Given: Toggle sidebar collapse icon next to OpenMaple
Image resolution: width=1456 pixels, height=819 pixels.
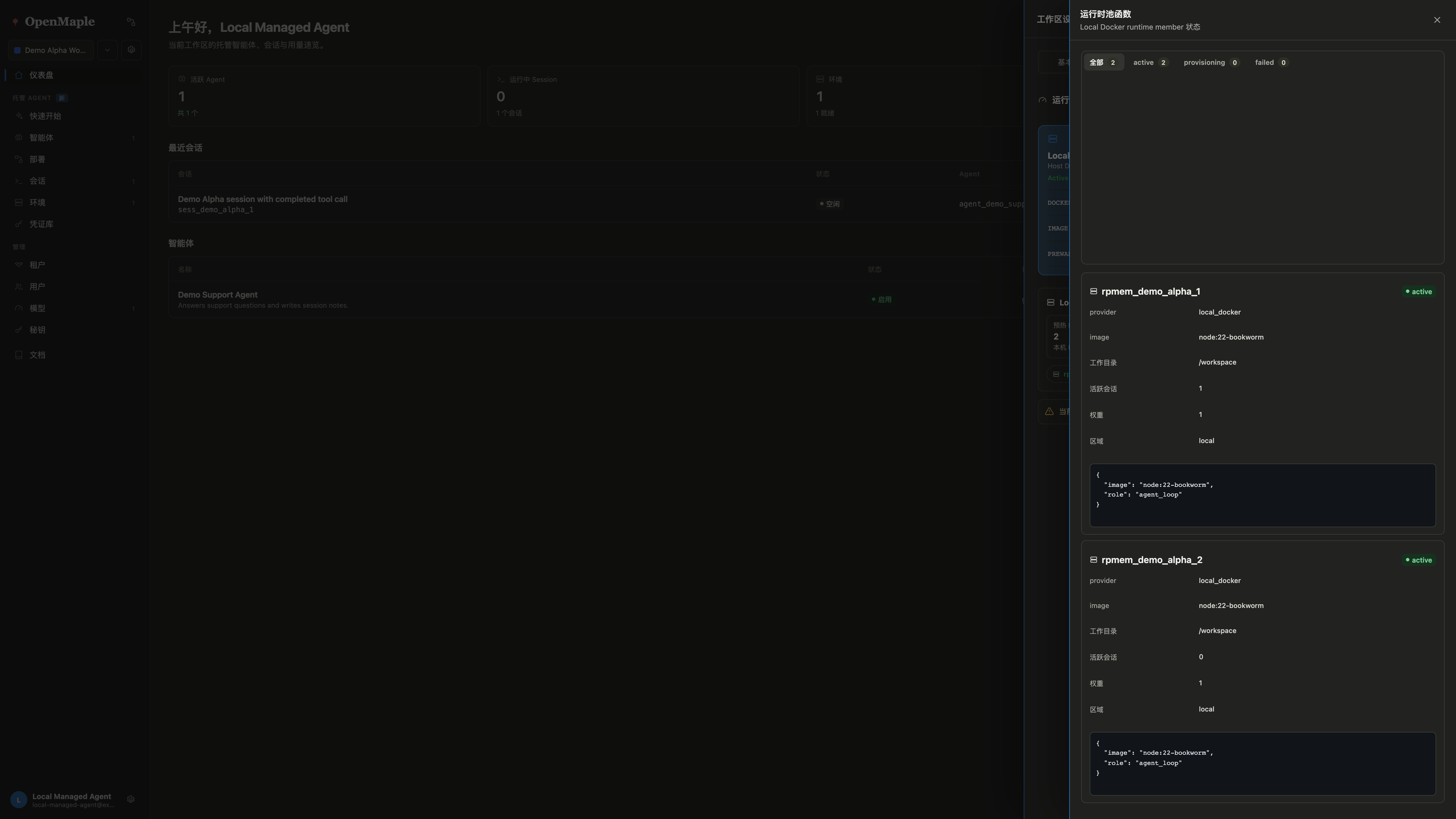Looking at the screenshot, I should 131,22.
